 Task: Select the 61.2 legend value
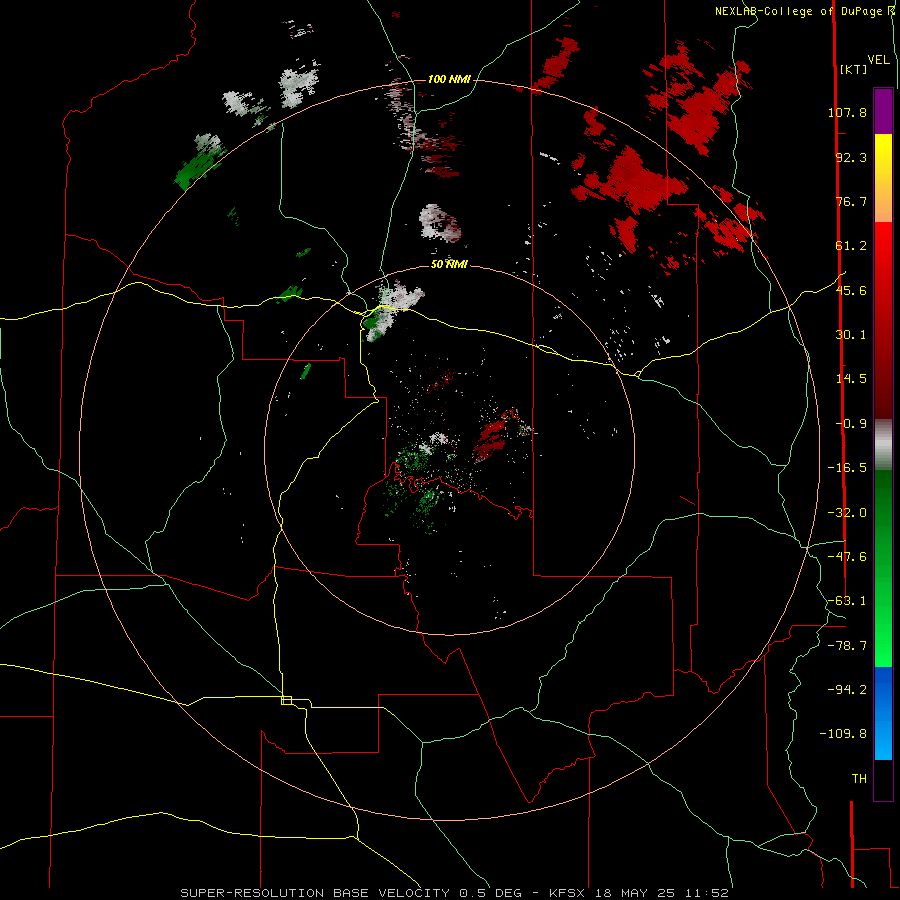[851, 246]
